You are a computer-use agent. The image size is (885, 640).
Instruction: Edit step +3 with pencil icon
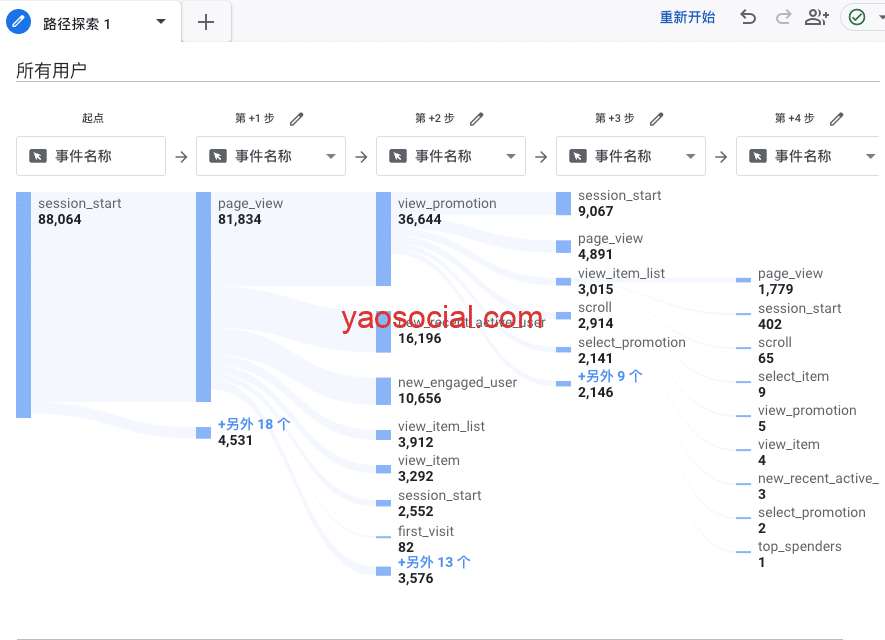pos(657,119)
